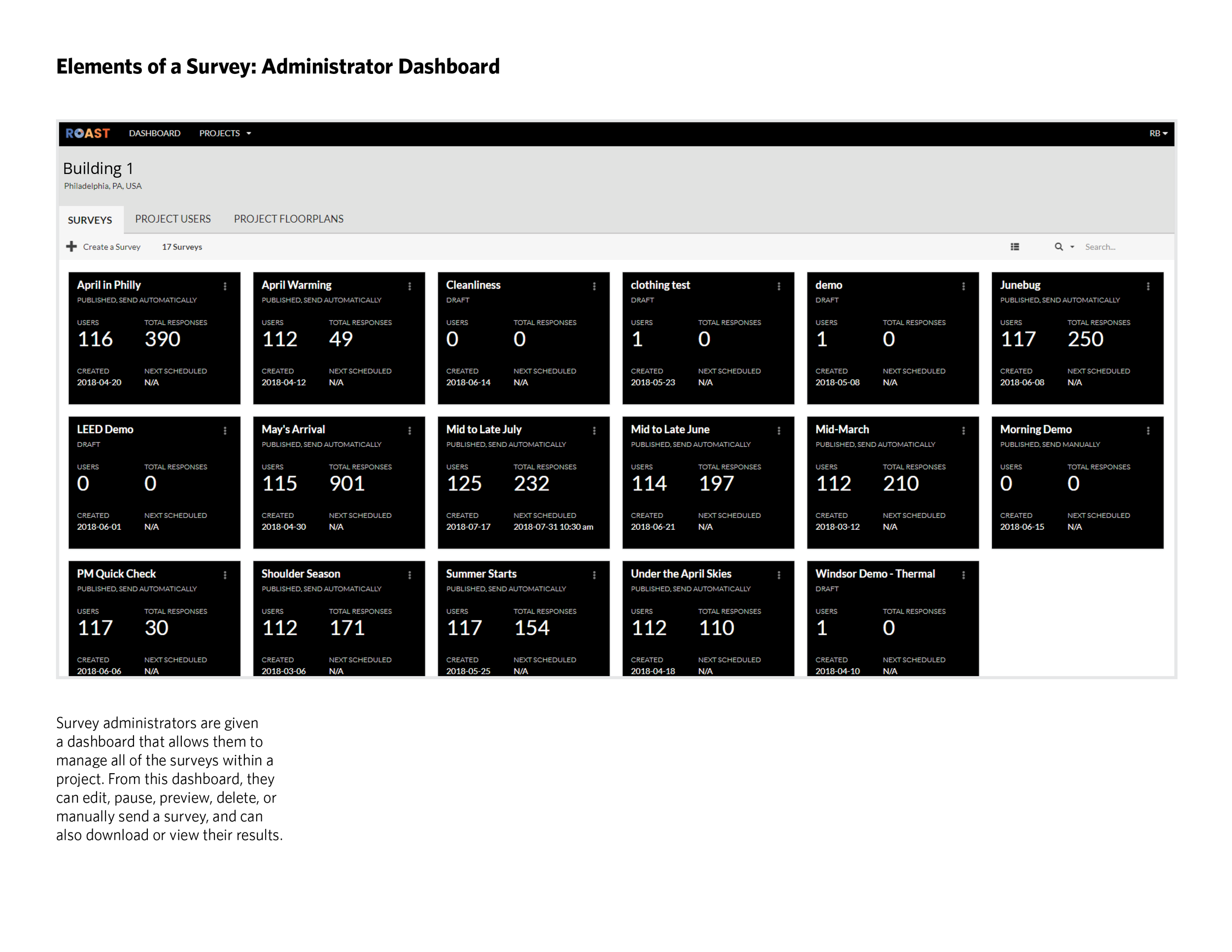1232x952 pixels.
Task: Switch to the Project Floorplans tab
Action: point(289,219)
